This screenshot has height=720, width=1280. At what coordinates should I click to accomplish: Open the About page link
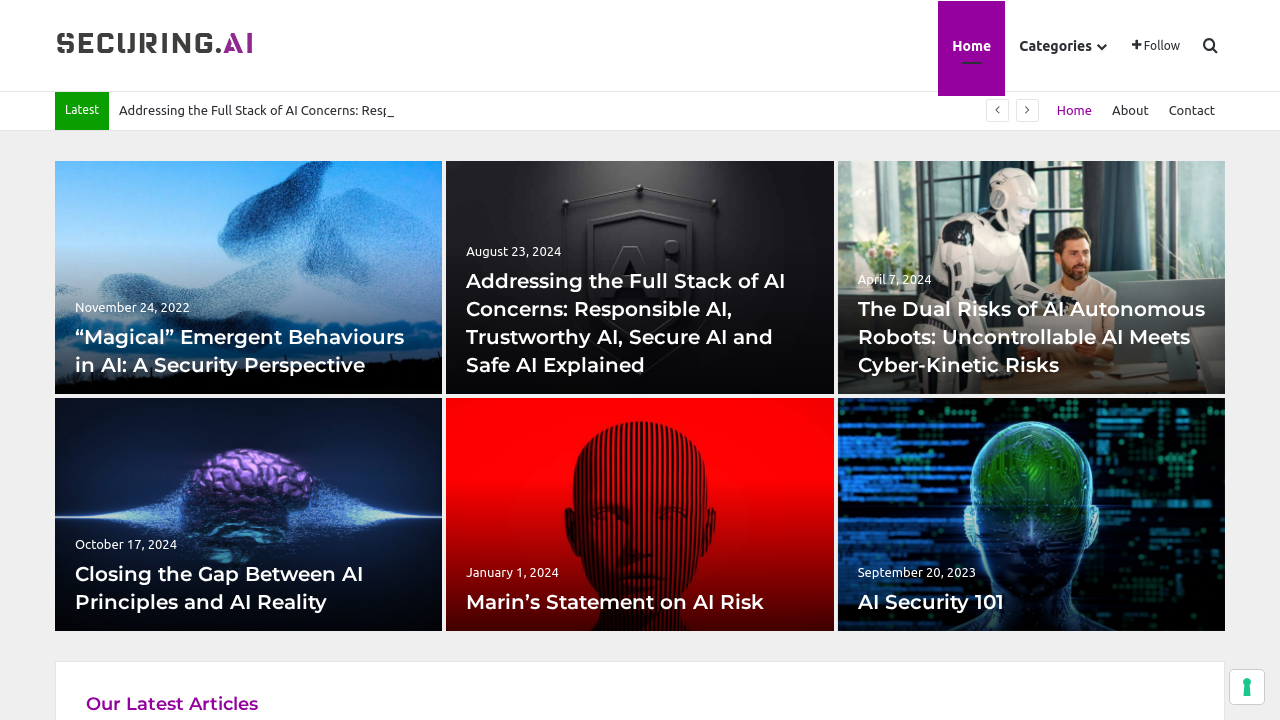click(1130, 110)
